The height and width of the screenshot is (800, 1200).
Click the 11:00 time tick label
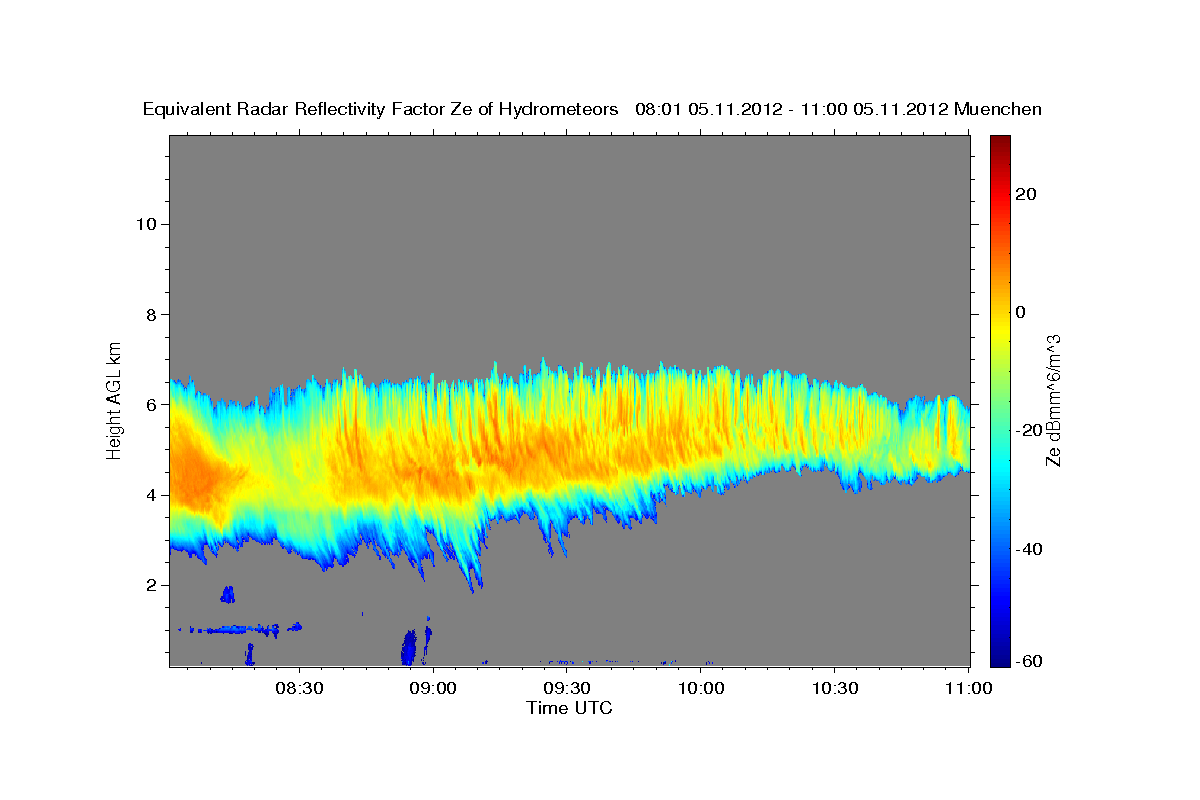click(x=969, y=689)
